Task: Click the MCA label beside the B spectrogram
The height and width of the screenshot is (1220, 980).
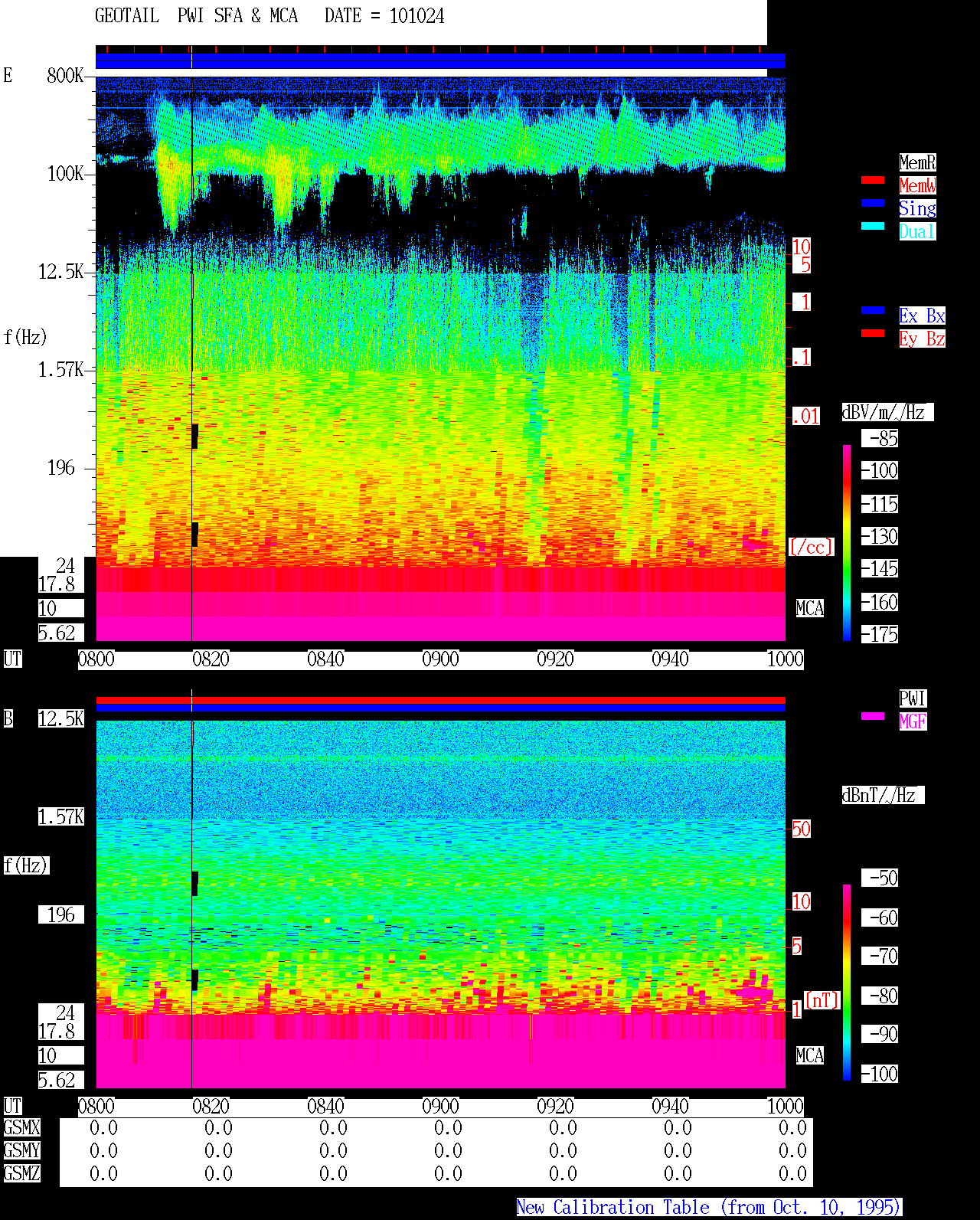Action: (810, 1055)
